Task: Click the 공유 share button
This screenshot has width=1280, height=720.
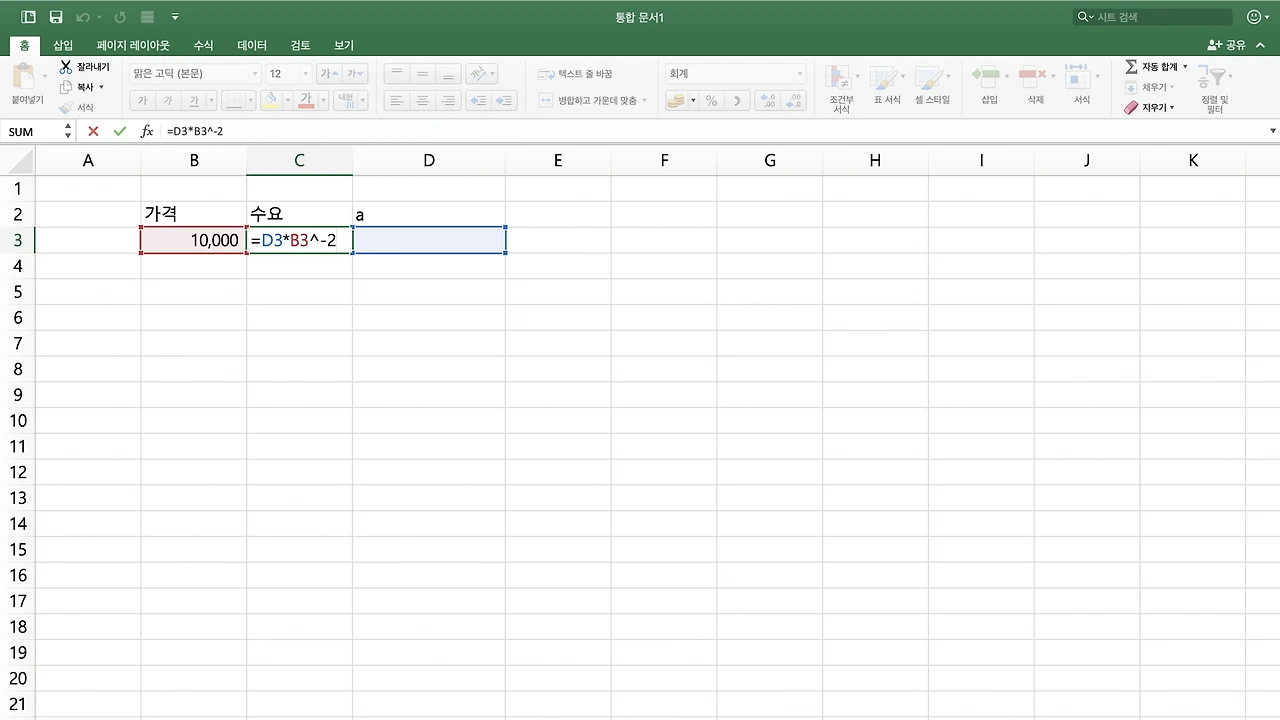Action: 1227,45
